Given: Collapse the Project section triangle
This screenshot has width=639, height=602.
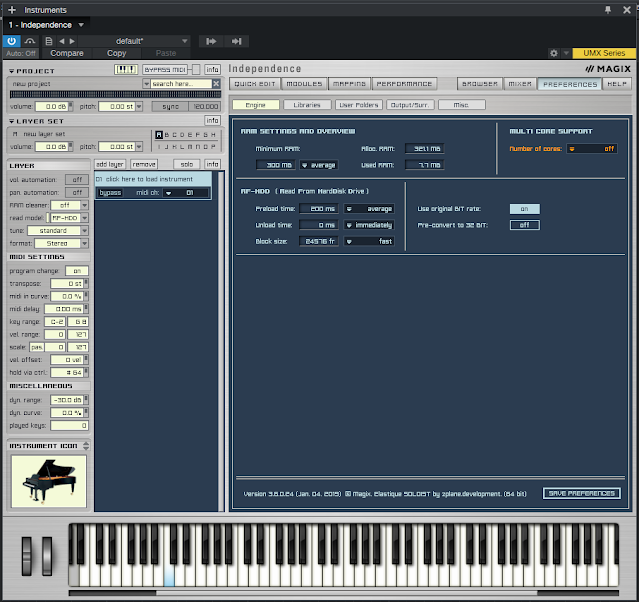Looking at the screenshot, I should point(12,71).
